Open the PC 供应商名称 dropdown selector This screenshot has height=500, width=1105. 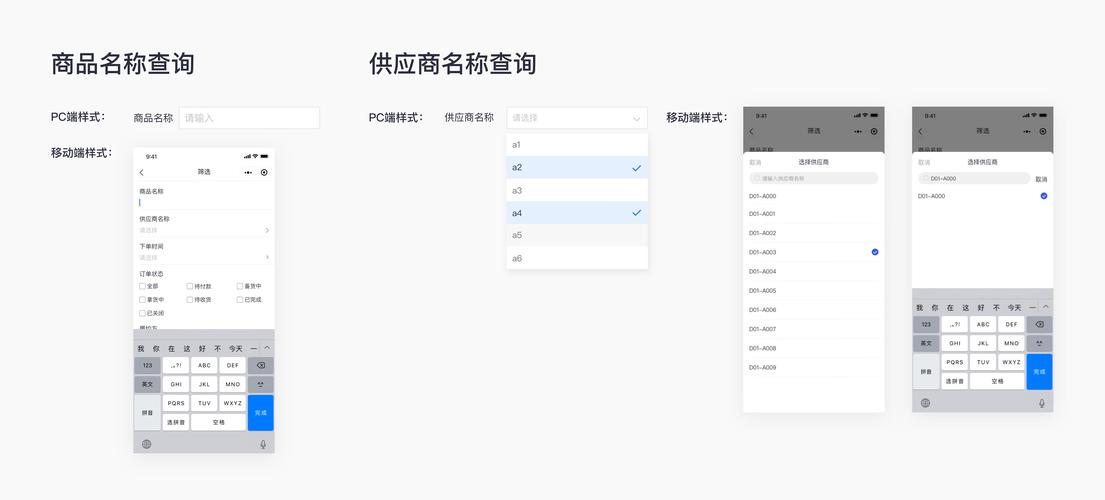tap(577, 118)
